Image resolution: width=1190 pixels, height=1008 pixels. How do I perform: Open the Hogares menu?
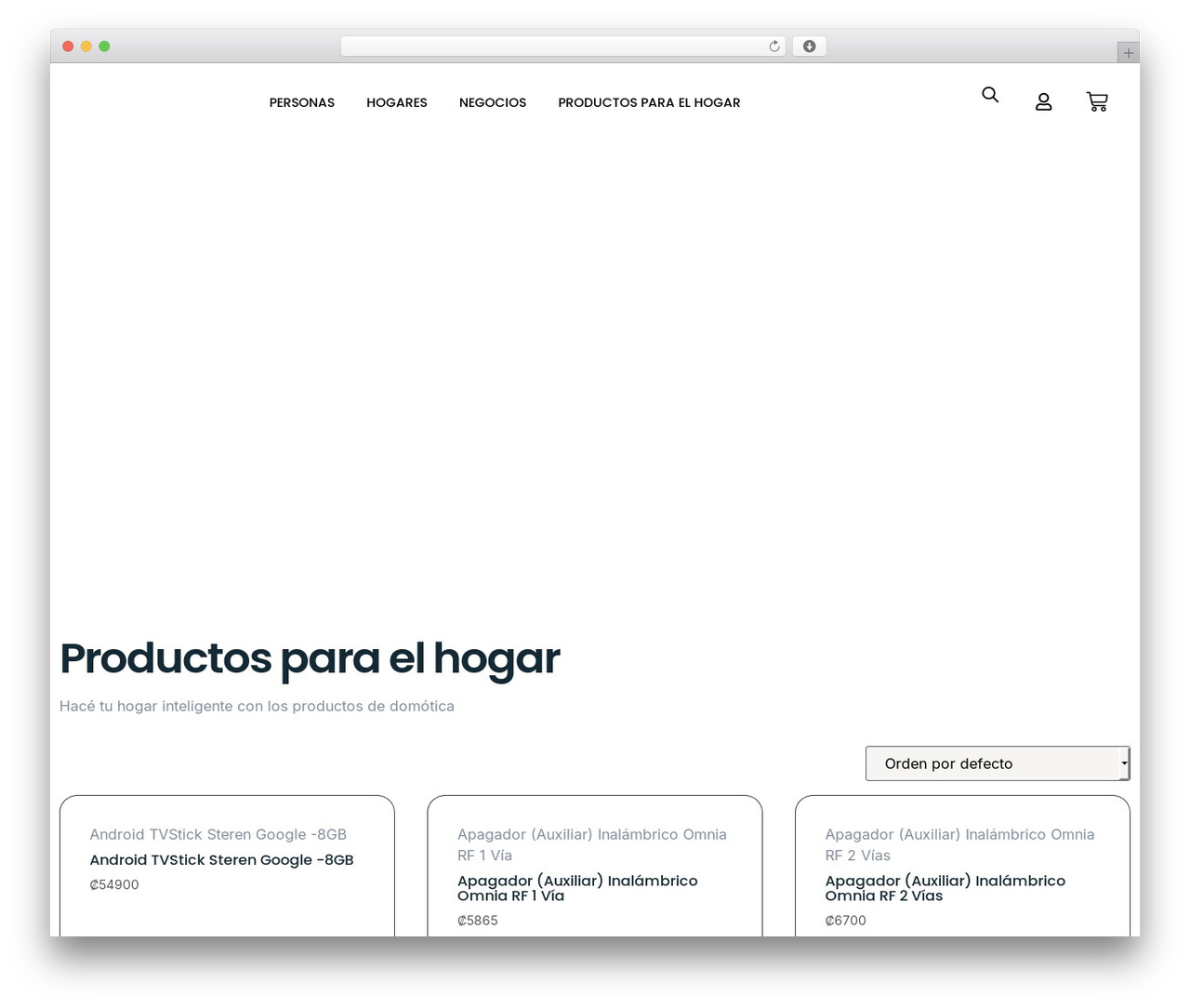[x=397, y=103]
